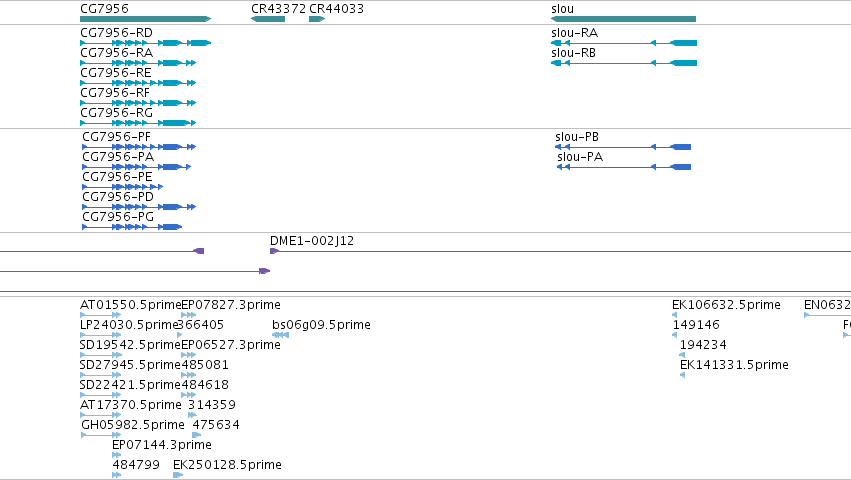
Task: Select EST SD19542.5prime label
Action: (x=130, y=345)
